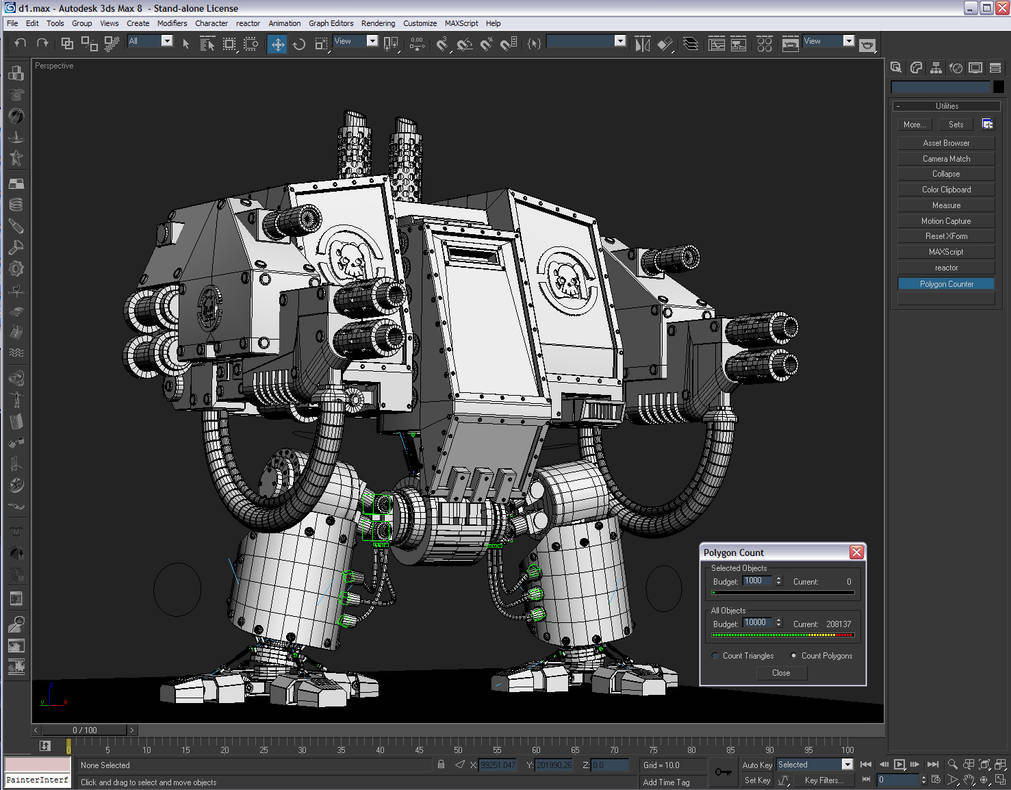Click the Align tool icon
Screen dimensions: 1011x790
pos(665,44)
